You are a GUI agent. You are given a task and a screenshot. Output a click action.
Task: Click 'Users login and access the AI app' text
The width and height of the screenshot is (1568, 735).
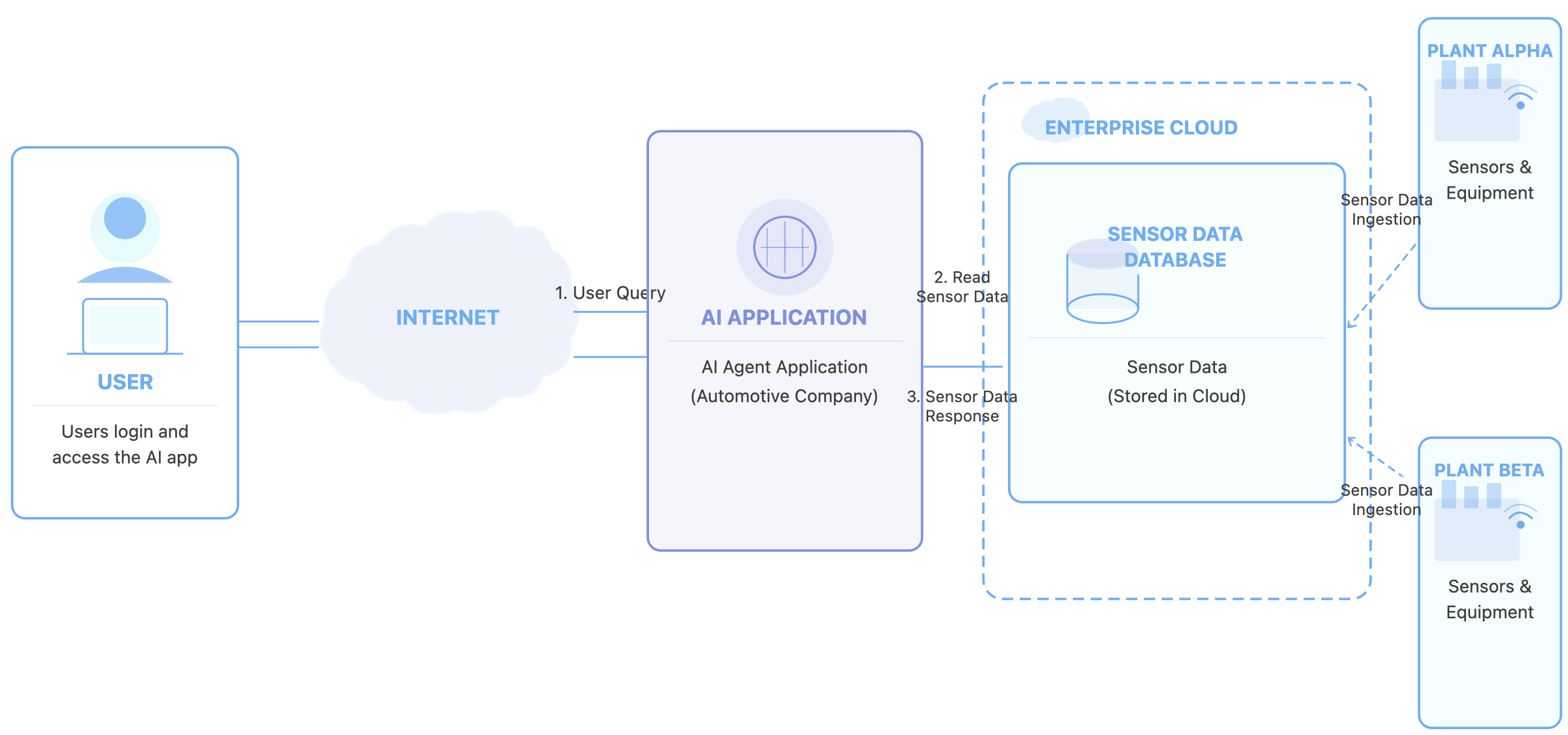[x=125, y=445]
